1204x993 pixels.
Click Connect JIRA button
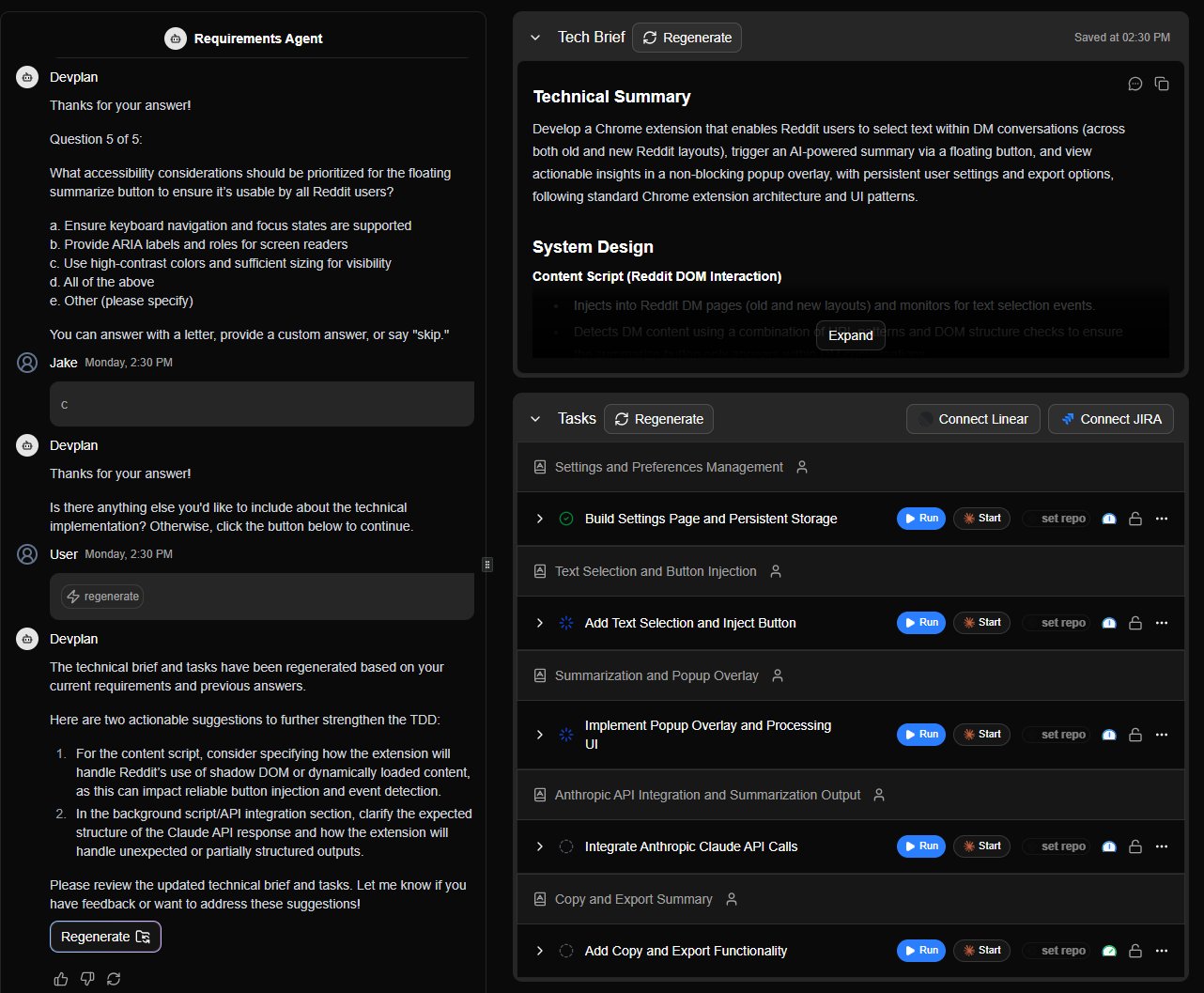[1111, 419]
